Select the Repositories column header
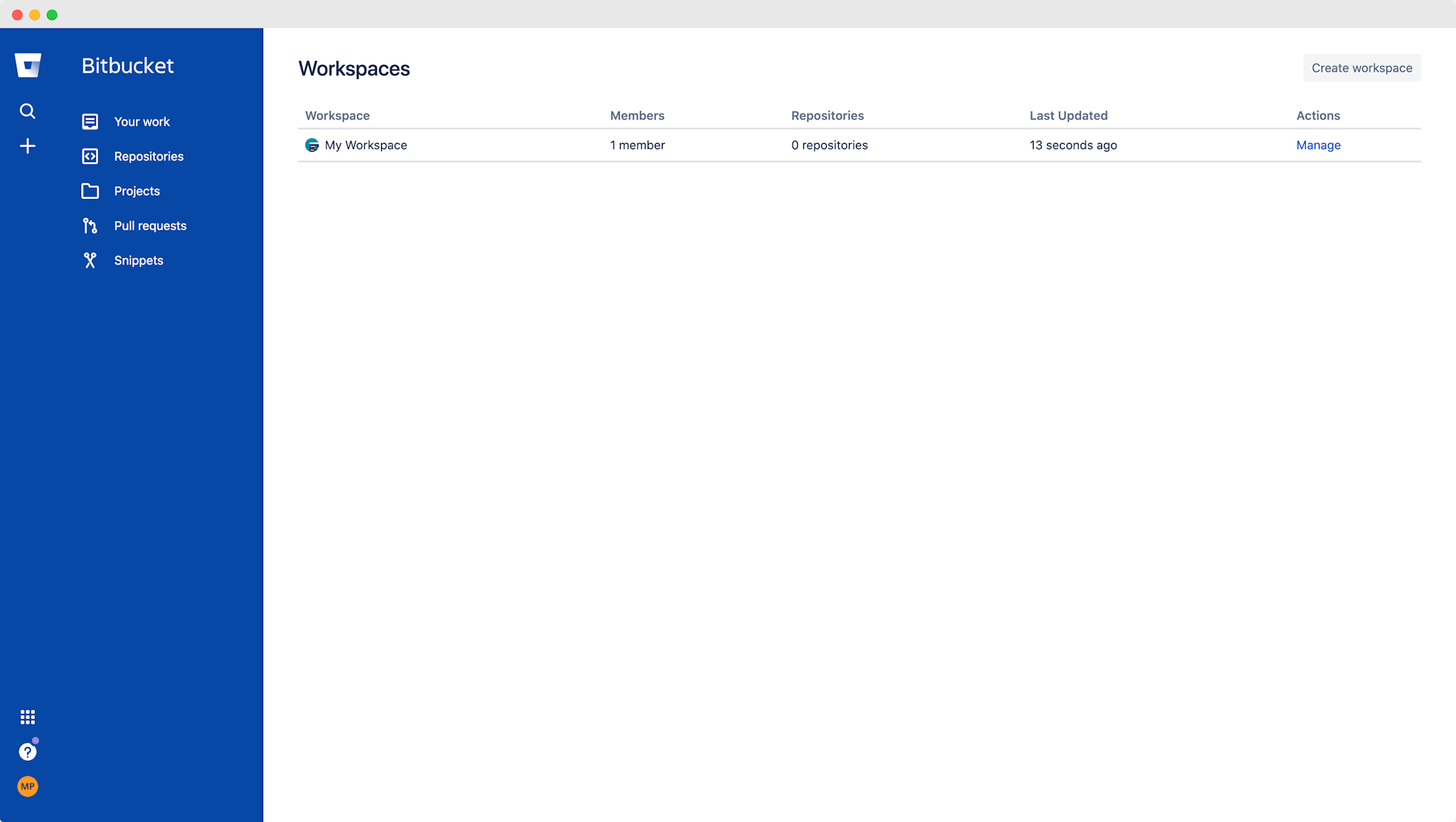This screenshot has height=822, width=1456. pos(827,115)
